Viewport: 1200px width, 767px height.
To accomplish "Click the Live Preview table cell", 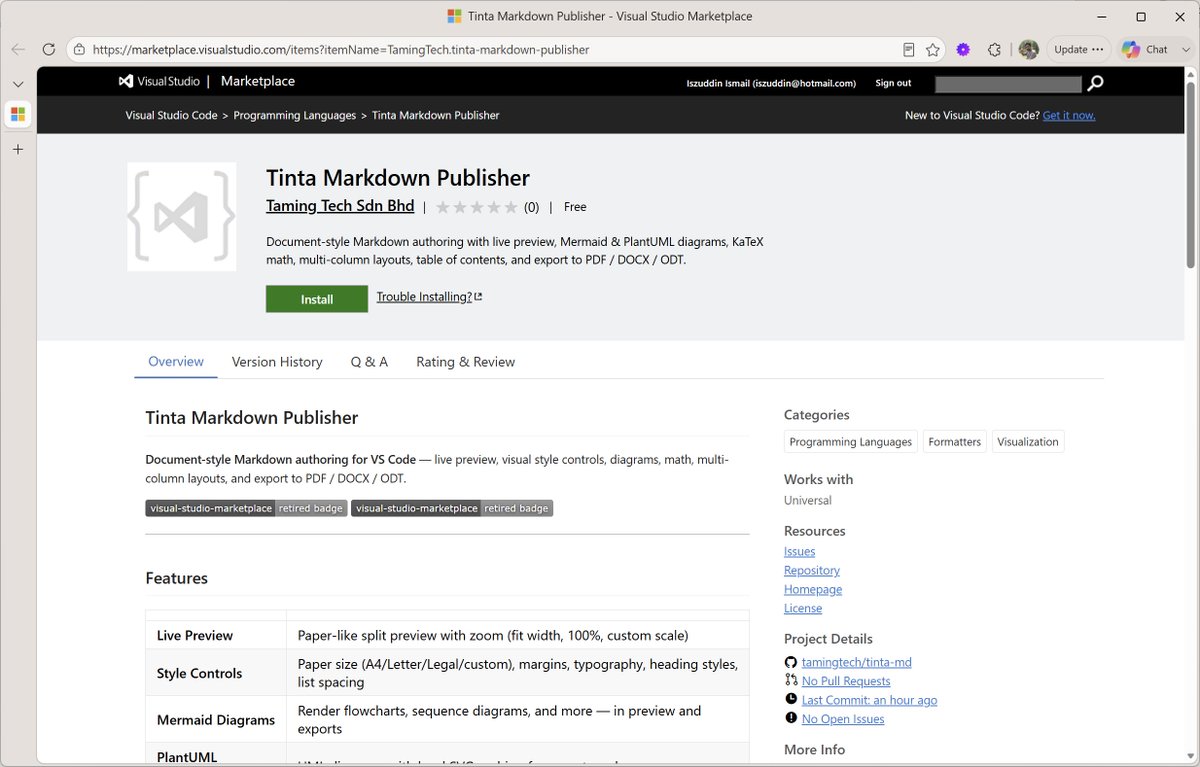I will tap(216, 635).
